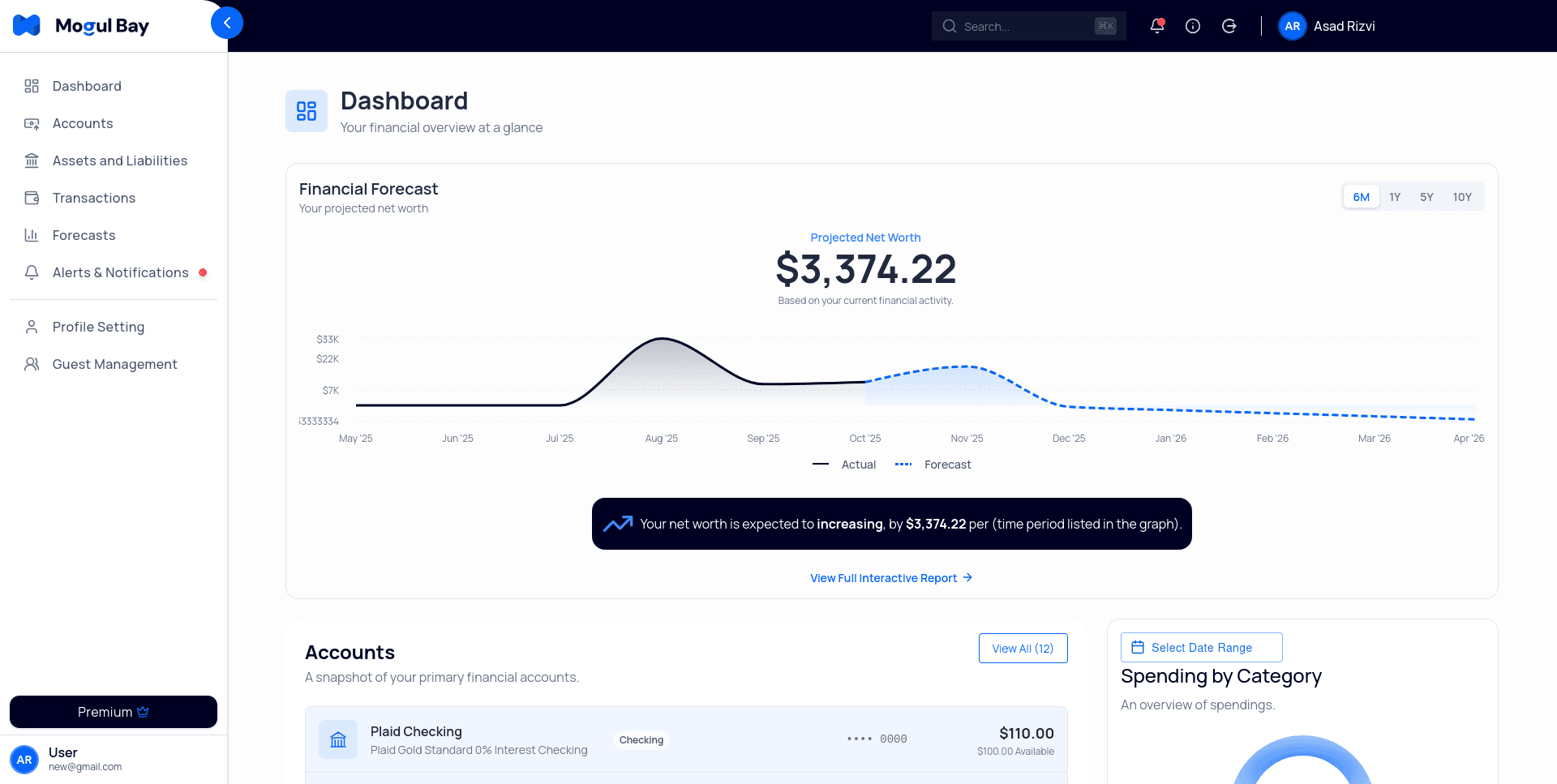Open Forecasts via its chart icon

click(x=32, y=235)
